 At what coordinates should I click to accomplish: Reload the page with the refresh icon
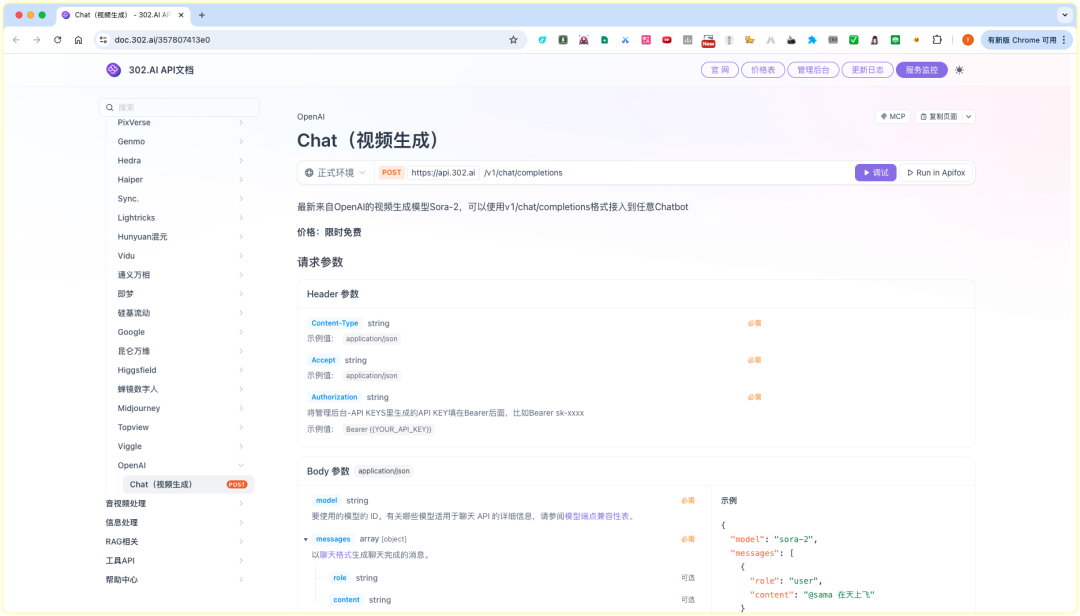pyautogui.click(x=57, y=40)
